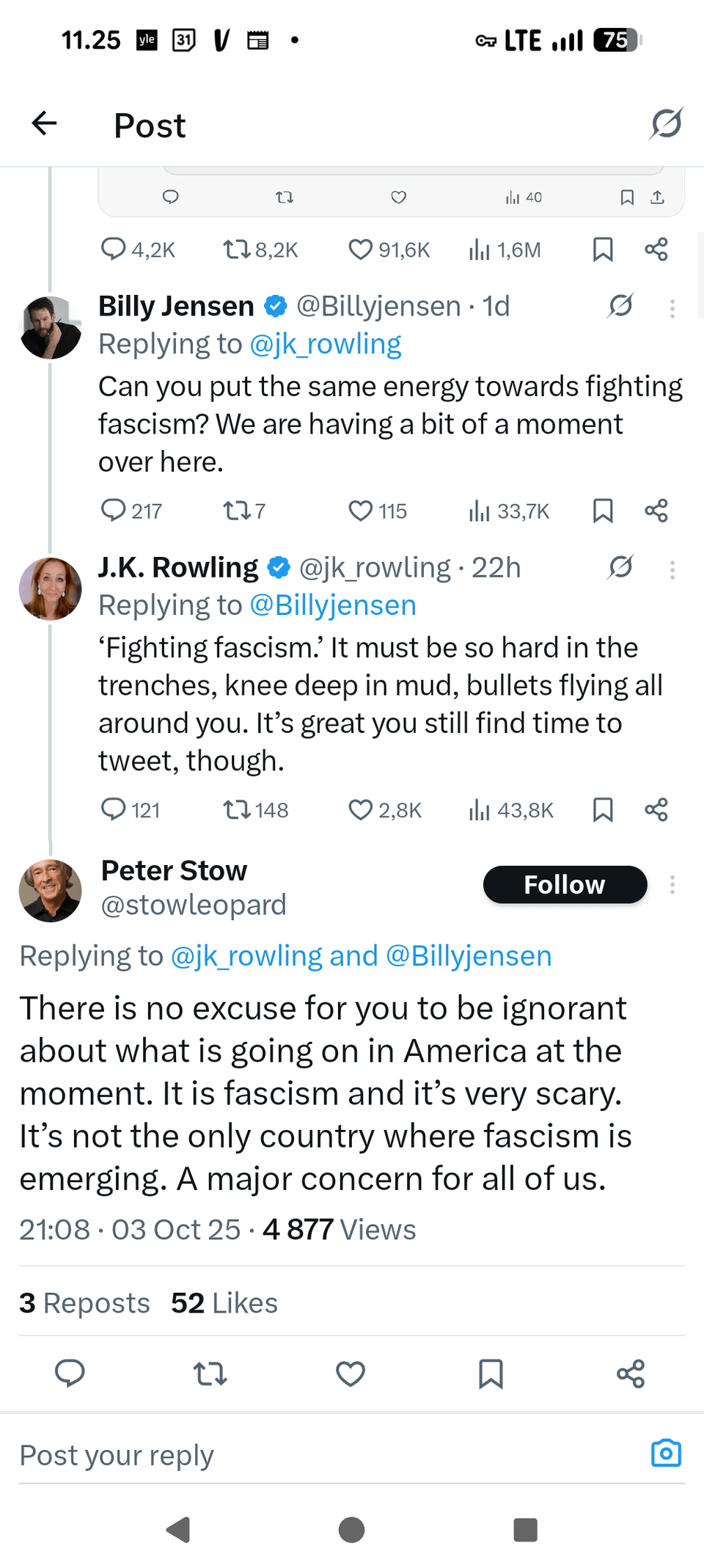Follow Peter Stow
Viewport: 704px width, 1568px height.
[565, 885]
